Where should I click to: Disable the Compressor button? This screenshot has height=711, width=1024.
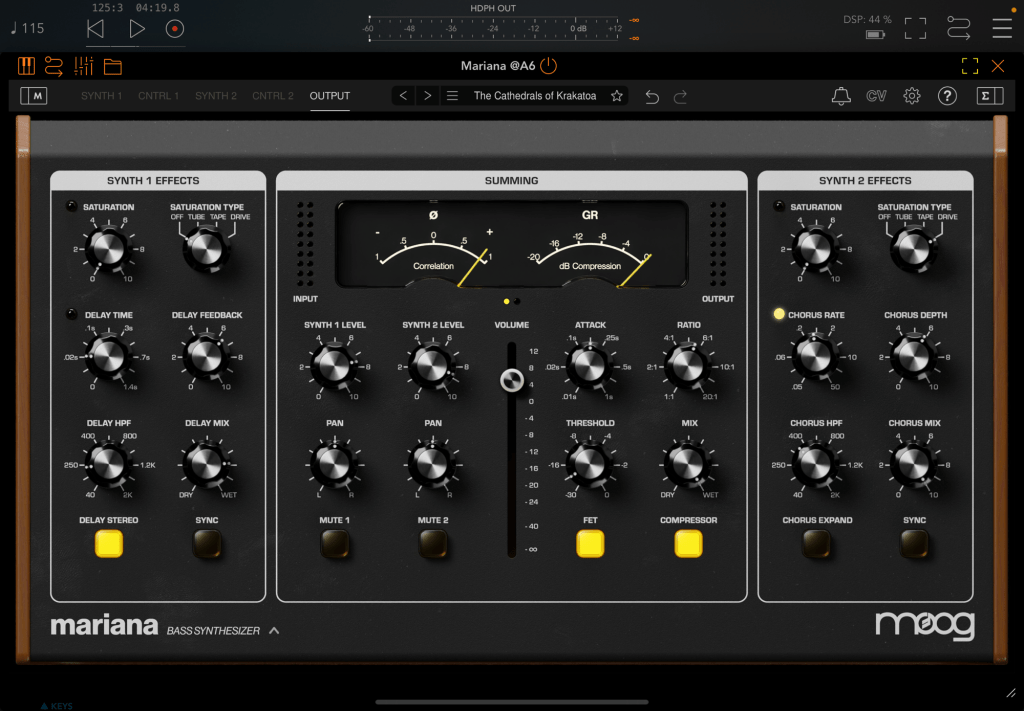[688, 544]
